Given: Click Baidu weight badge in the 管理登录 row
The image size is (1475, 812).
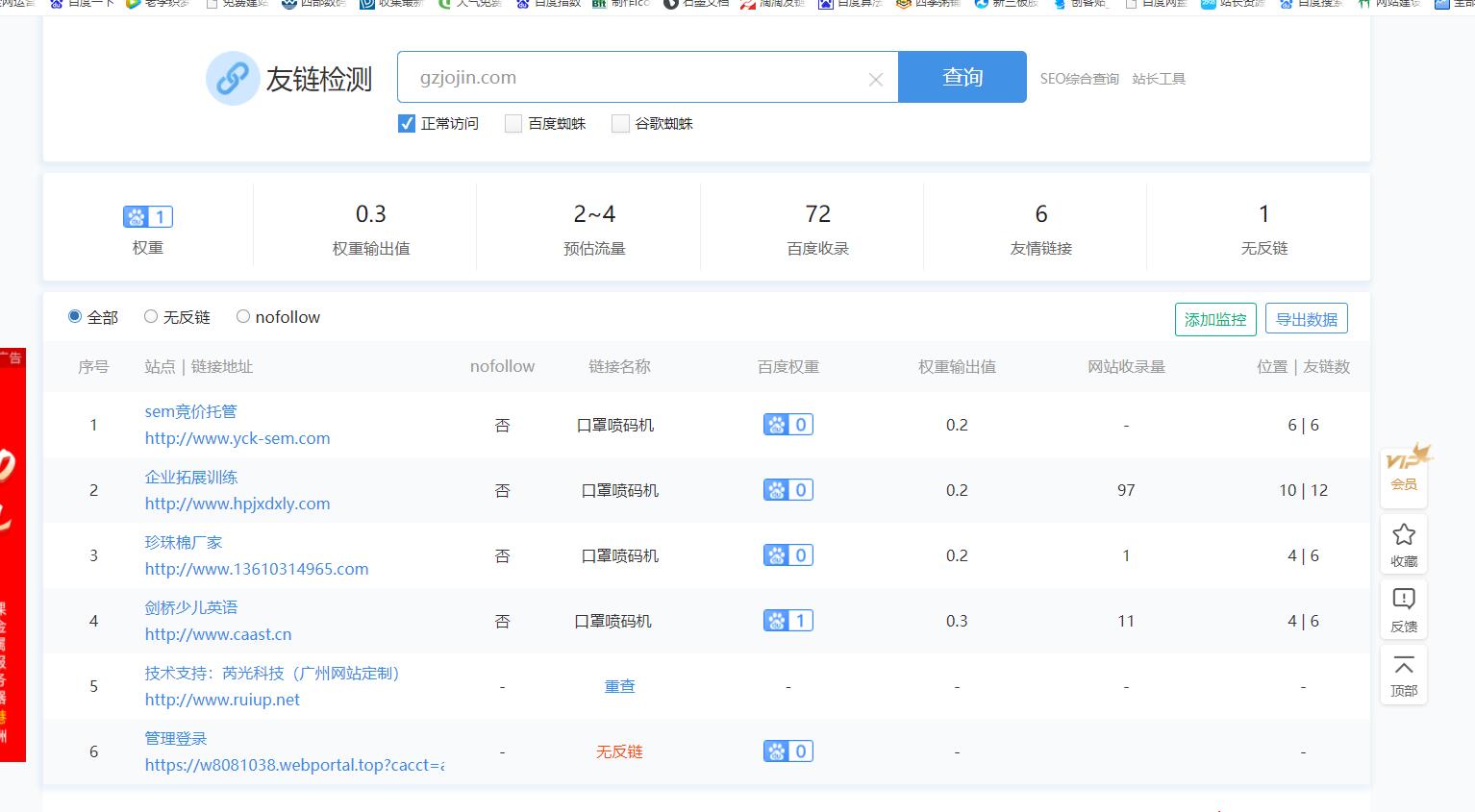Looking at the screenshot, I should [788, 751].
